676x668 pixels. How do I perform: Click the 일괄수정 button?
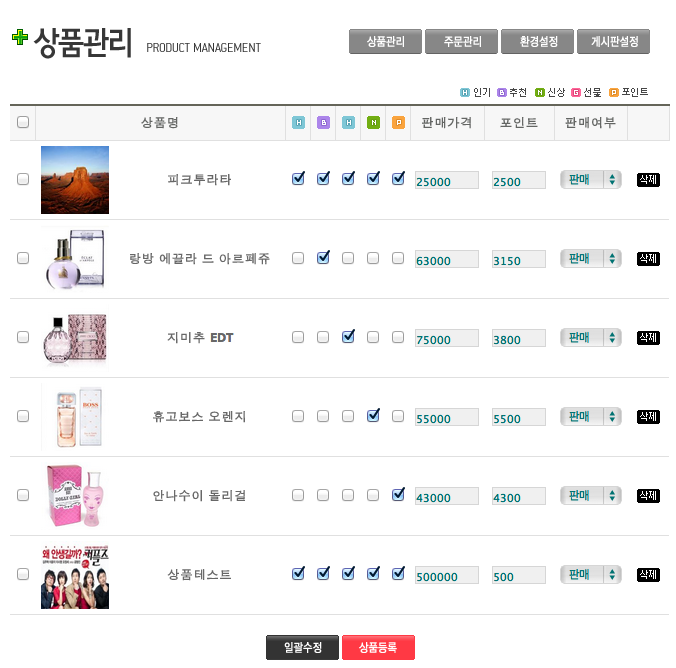point(302,648)
